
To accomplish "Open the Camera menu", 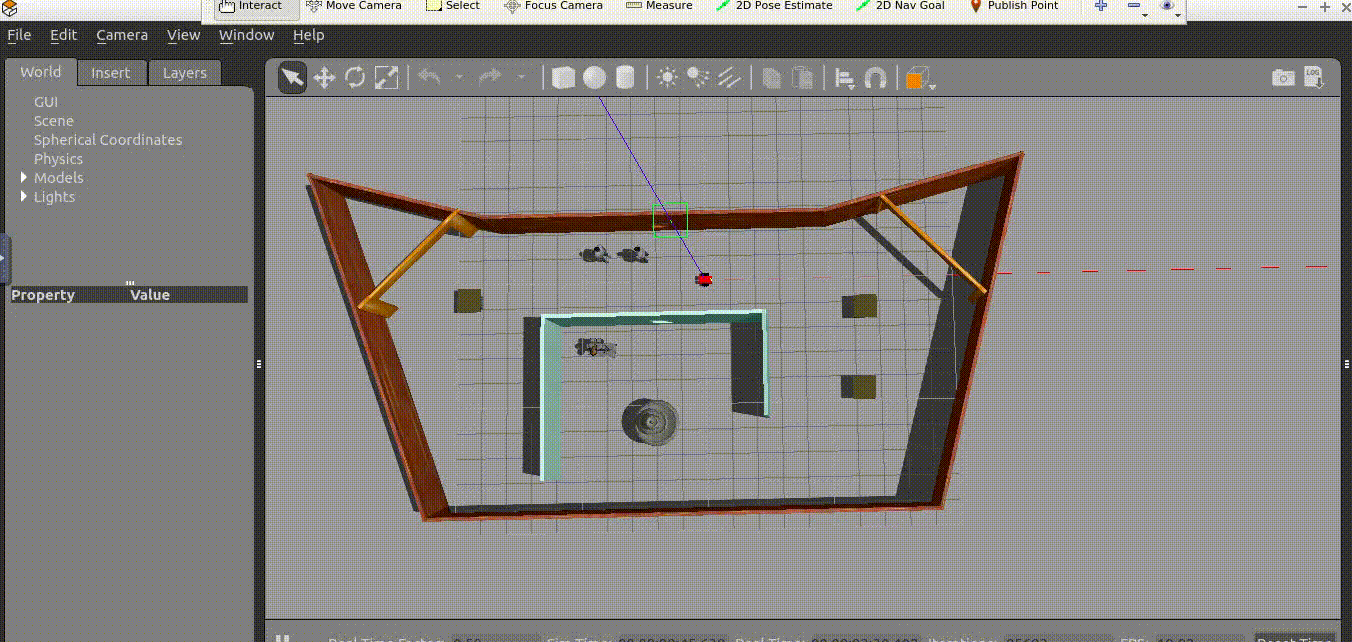I will 122,35.
